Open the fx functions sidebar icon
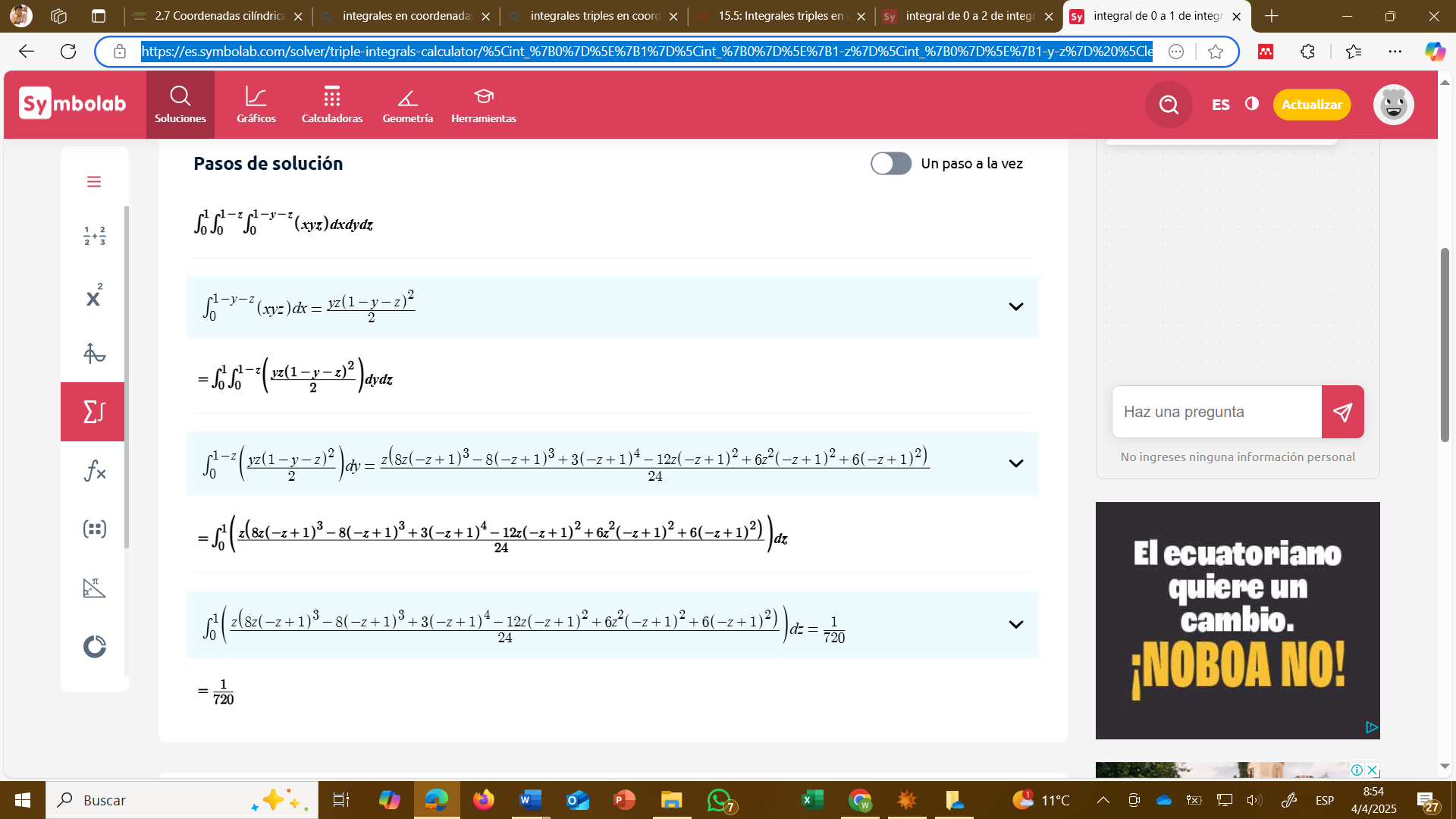This screenshot has width=1456, height=819. click(x=94, y=471)
